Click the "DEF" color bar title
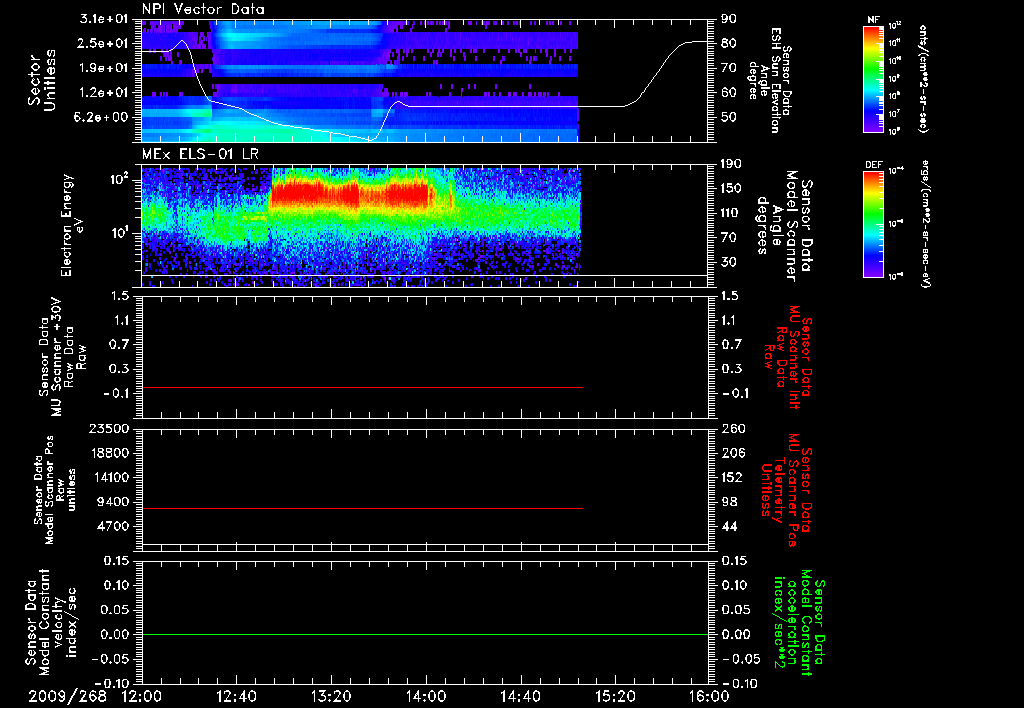1024x708 pixels. 873,165
